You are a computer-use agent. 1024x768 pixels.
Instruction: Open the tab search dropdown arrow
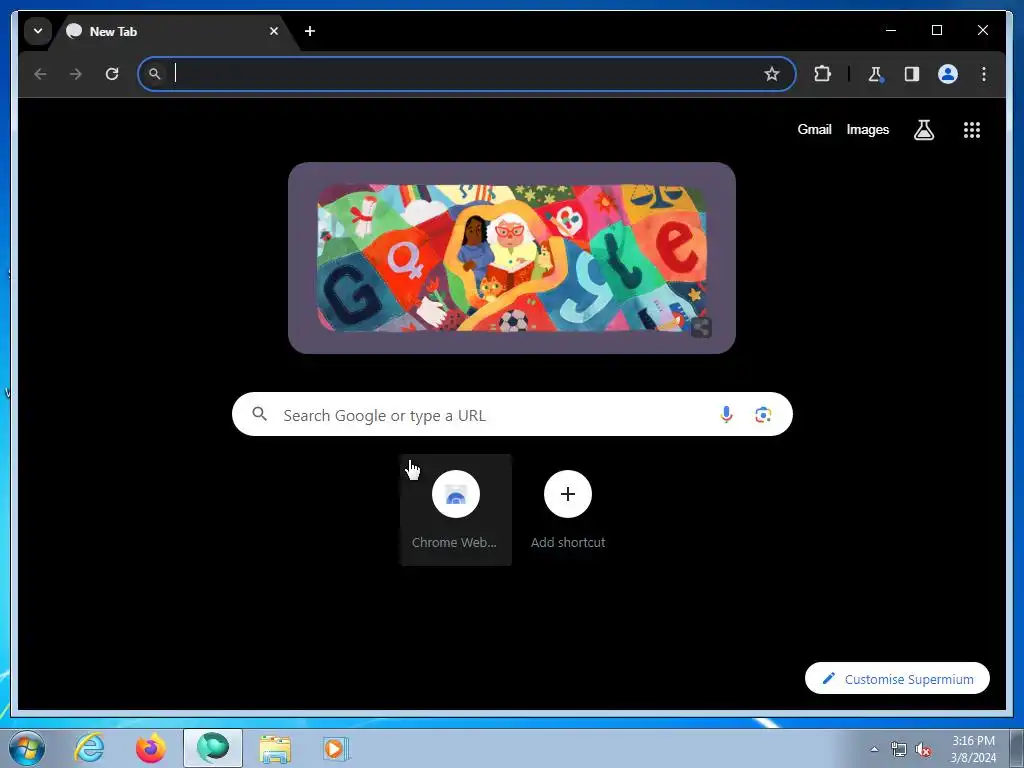pyautogui.click(x=38, y=31)
